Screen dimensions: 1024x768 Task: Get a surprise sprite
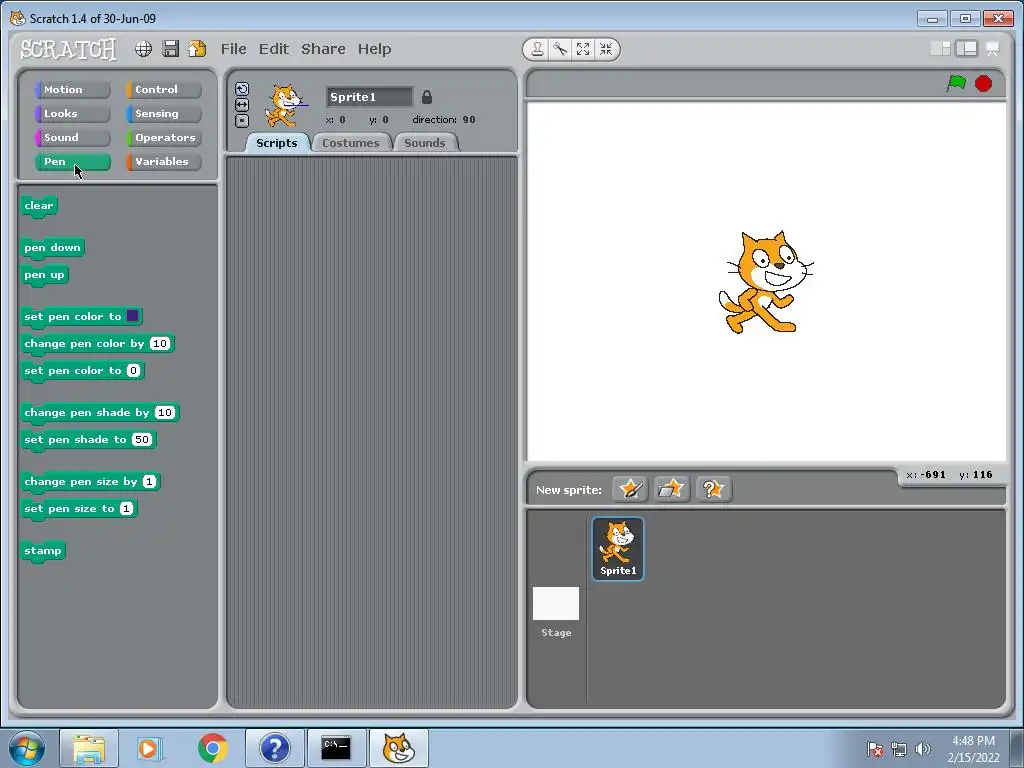coord(713,489)
